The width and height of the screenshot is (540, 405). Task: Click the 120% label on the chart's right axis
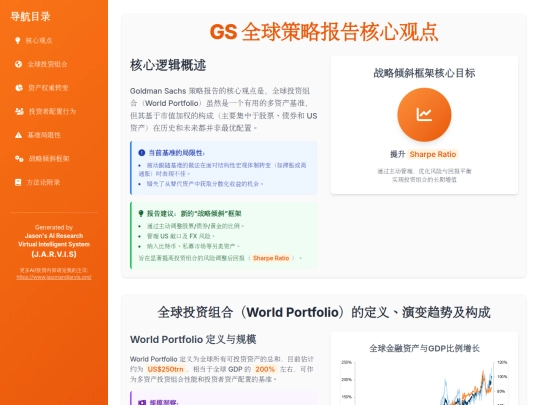502,362
